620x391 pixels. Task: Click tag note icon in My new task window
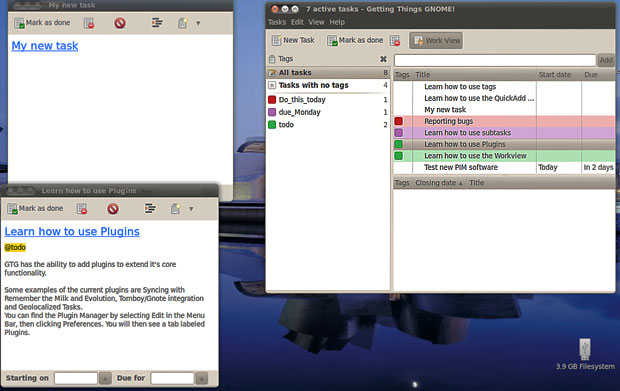[182, 23]
